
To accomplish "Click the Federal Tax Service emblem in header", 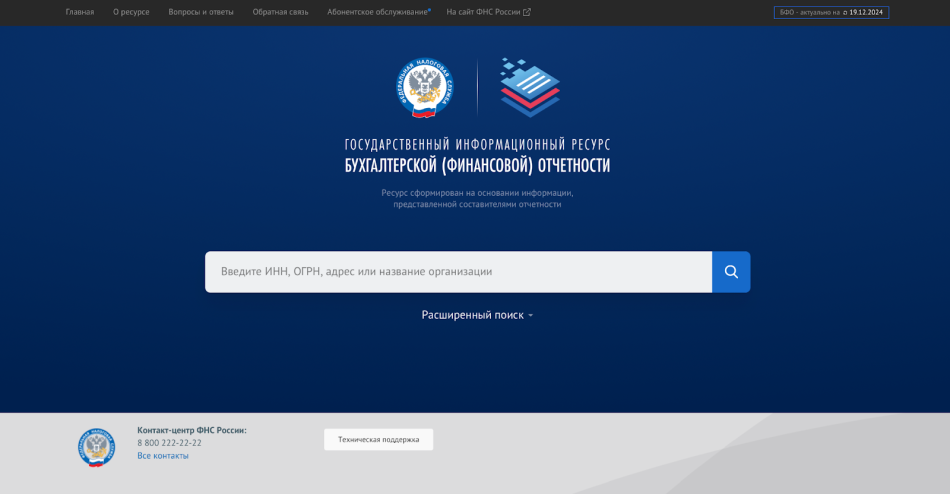I will 427,88.
